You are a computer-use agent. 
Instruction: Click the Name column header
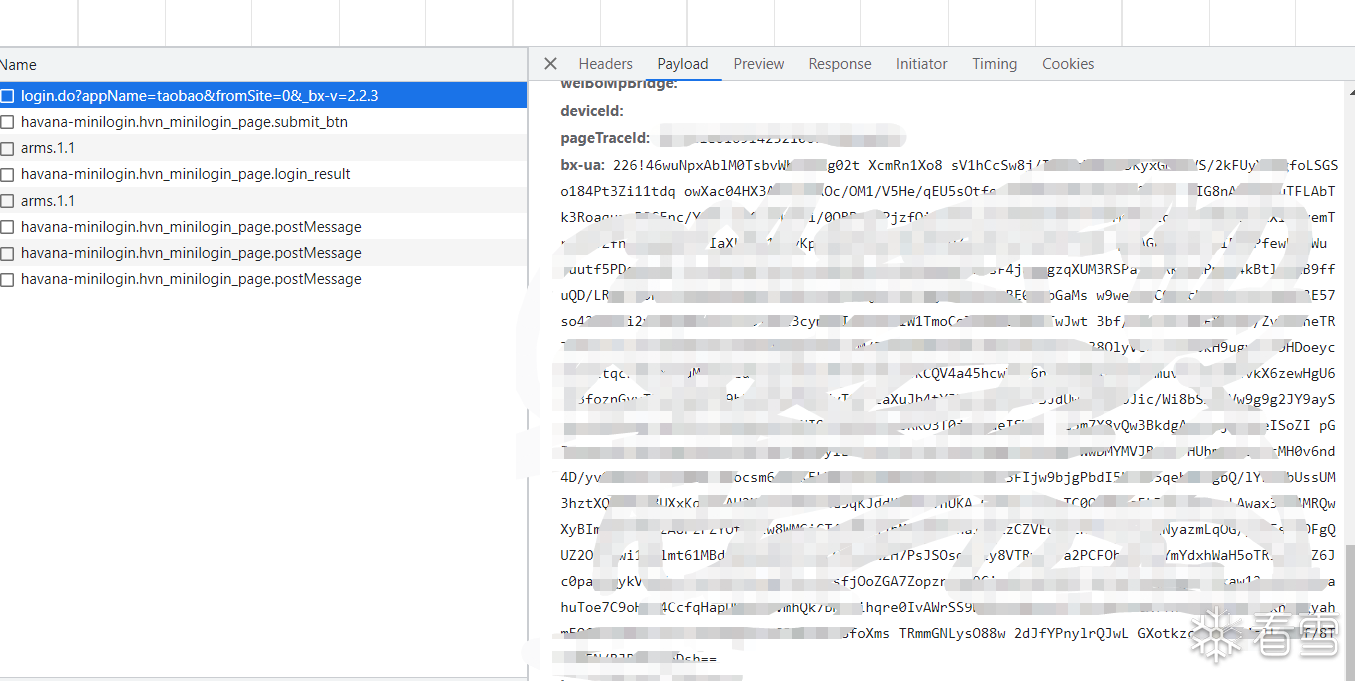(263, 65)
